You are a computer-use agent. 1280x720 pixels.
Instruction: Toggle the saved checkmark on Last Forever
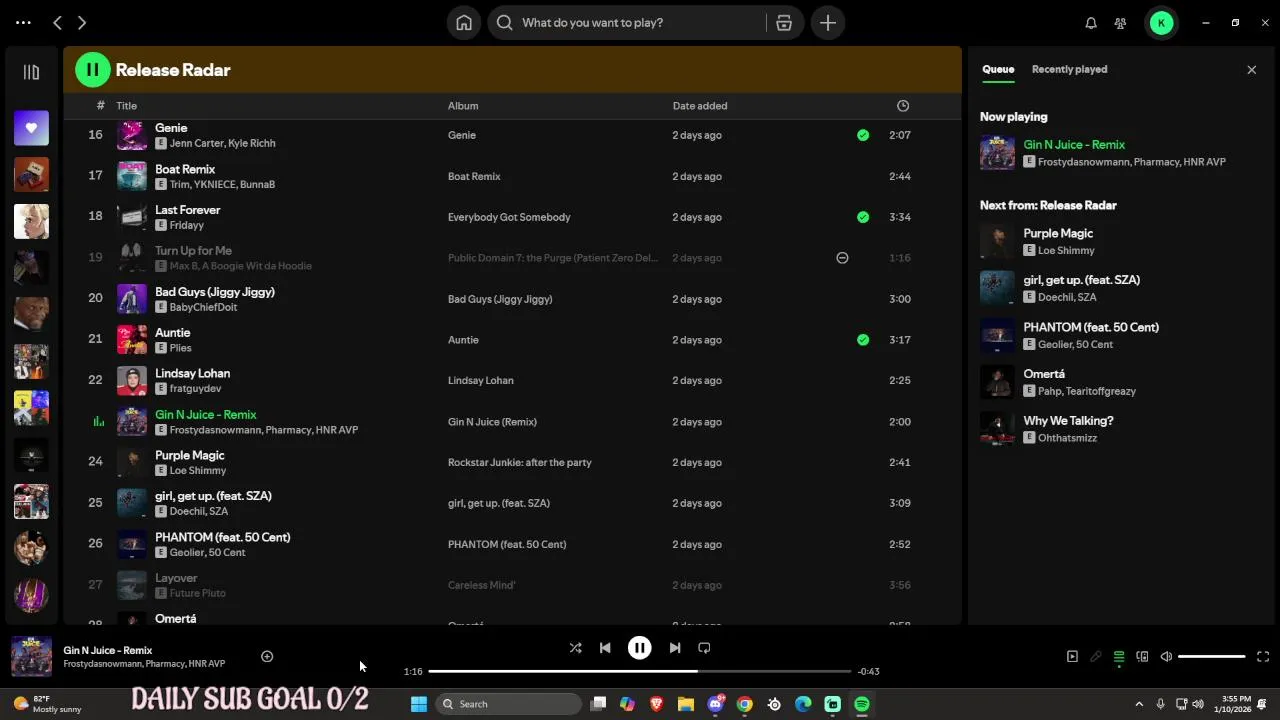pyautogui.click(x=863, y=217)
